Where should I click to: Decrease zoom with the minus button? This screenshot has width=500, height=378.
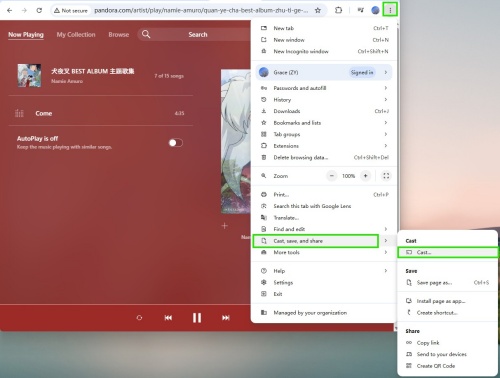[332, 176]
